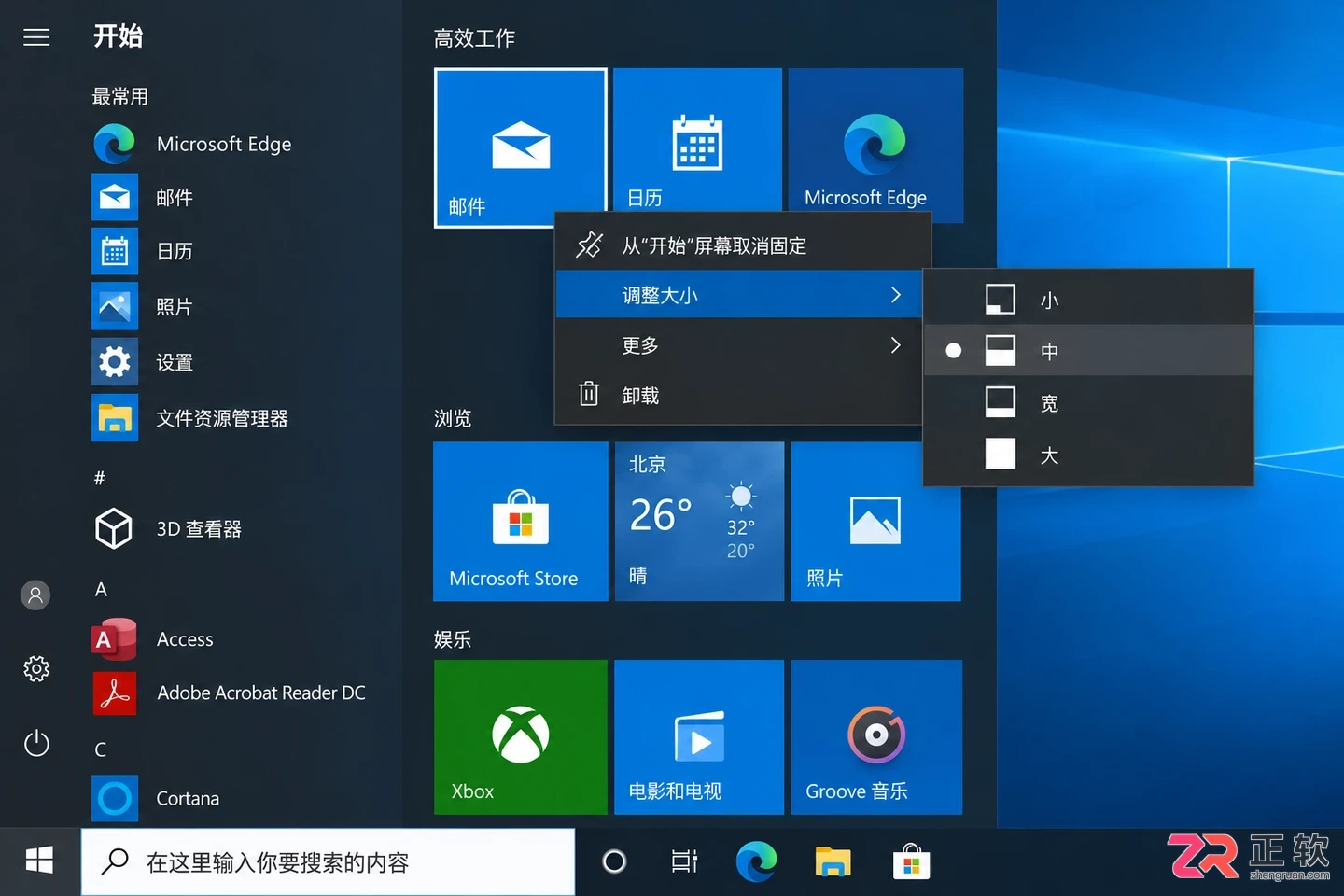Open File Explorer on the taskbar

click(x=833, y=861)
